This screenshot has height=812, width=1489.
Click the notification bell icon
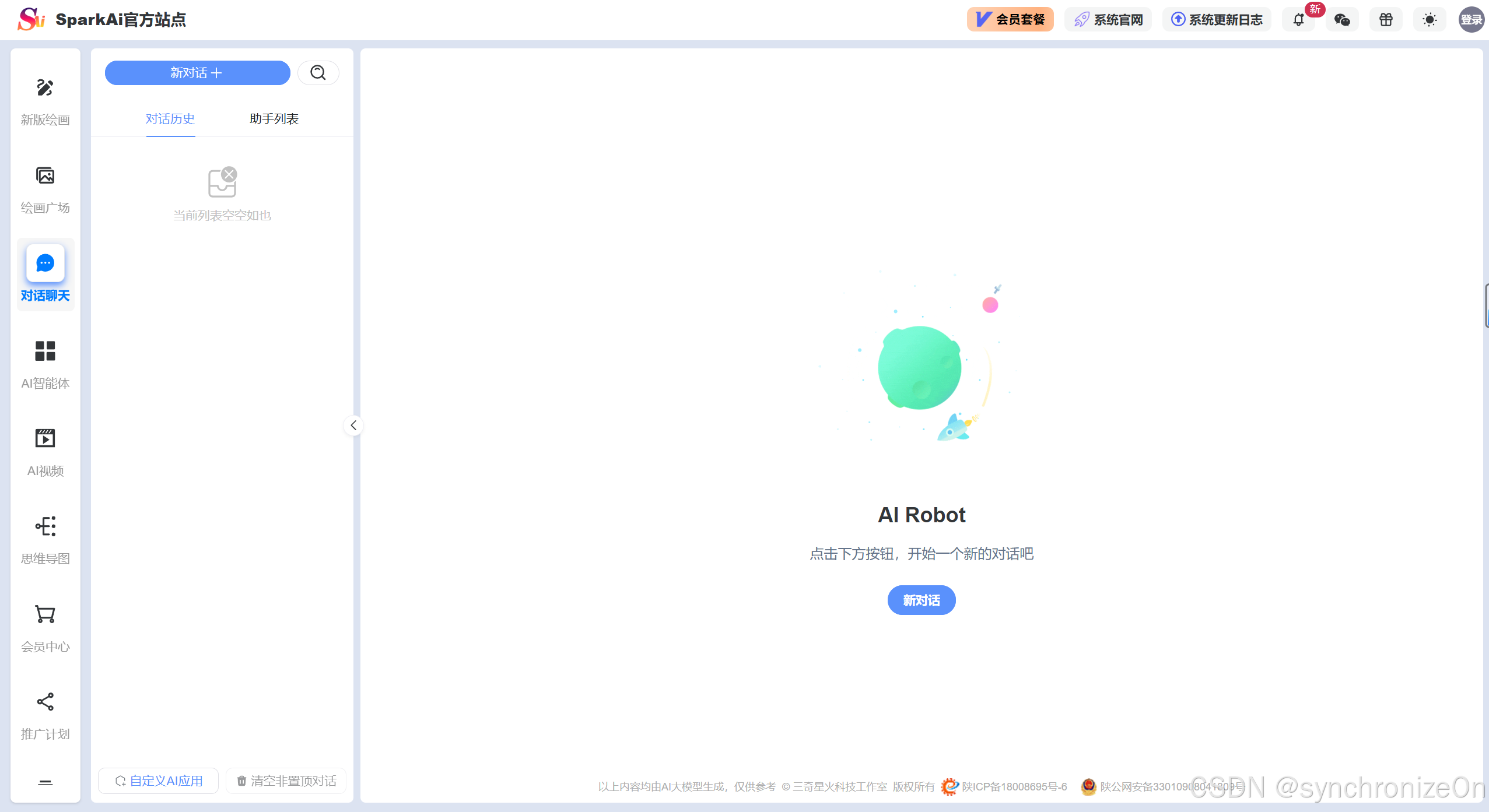[1298, 20]
